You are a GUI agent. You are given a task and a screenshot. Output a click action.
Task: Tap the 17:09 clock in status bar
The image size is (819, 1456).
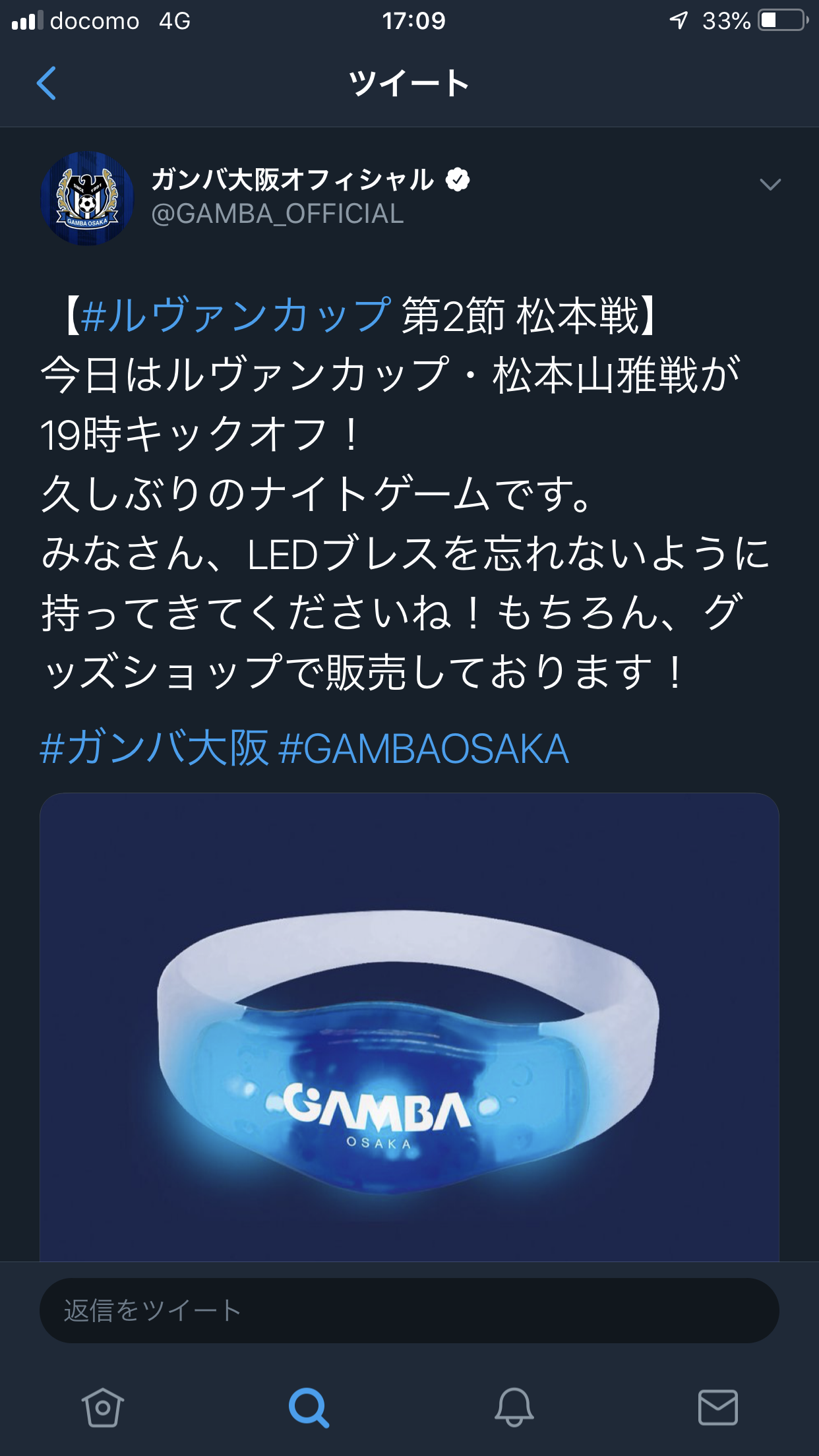414,21
